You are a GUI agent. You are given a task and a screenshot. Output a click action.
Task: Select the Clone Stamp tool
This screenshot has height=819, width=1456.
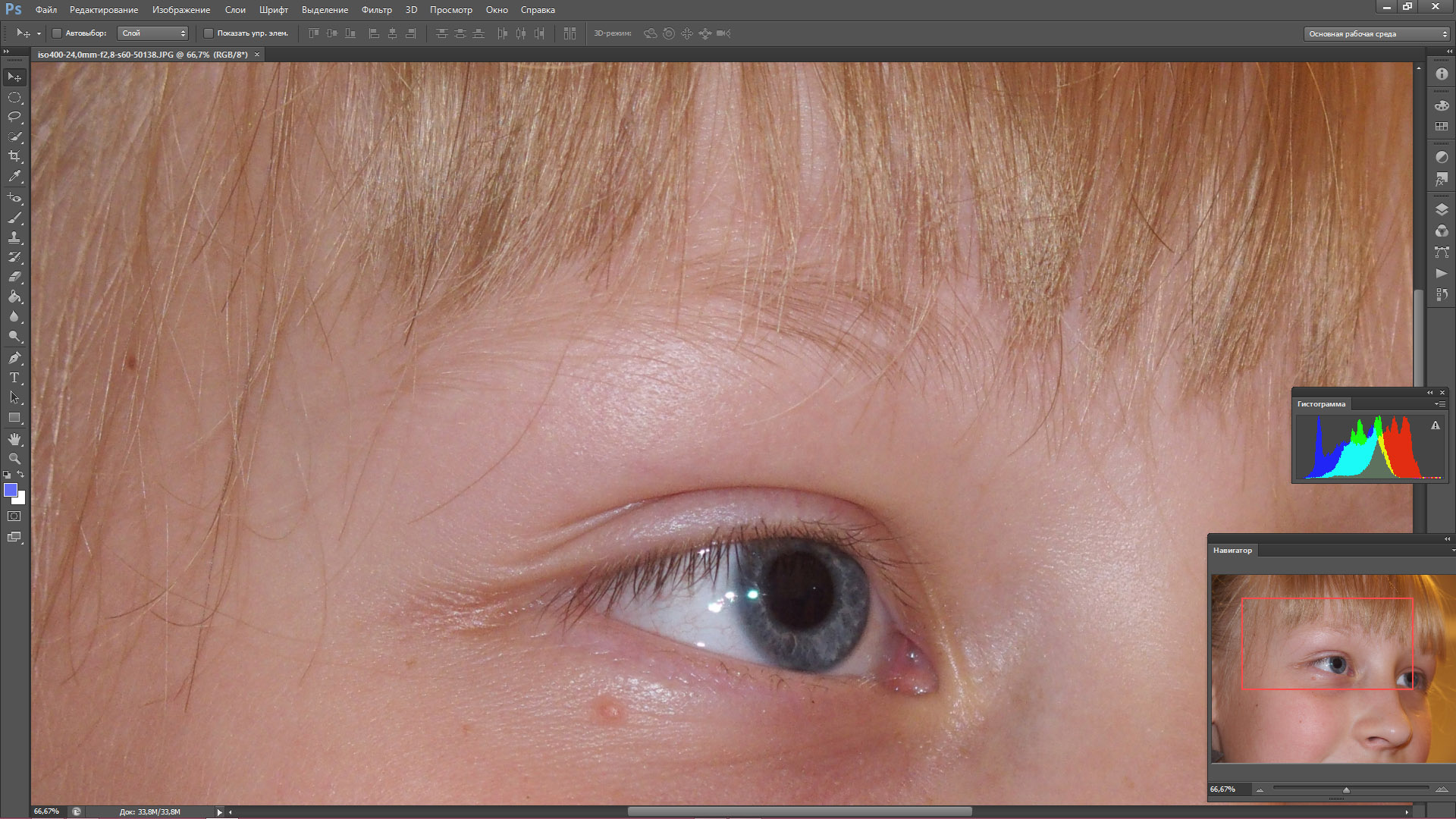tap(14, 237)
